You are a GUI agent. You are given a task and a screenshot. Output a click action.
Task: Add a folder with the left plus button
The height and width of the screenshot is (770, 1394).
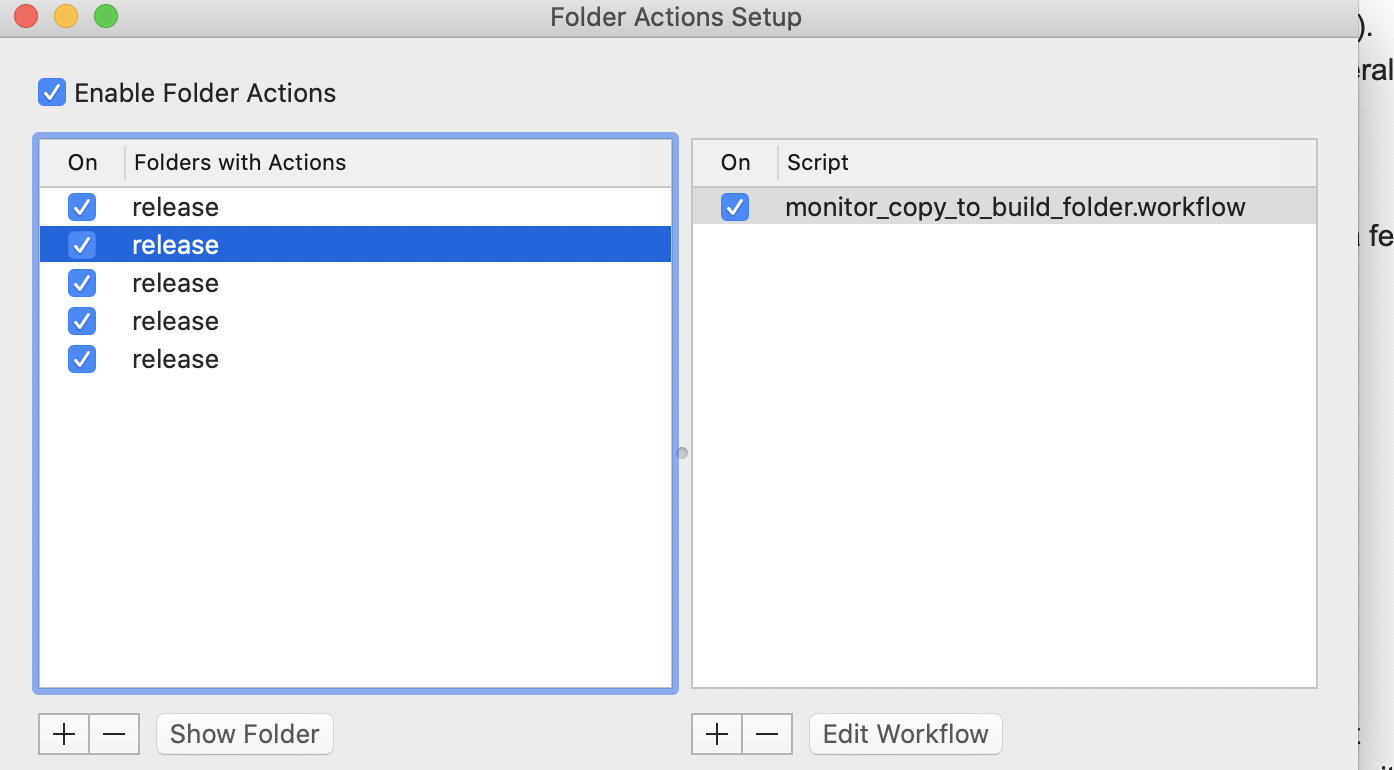pyautogui.click(x=64, y=734)
